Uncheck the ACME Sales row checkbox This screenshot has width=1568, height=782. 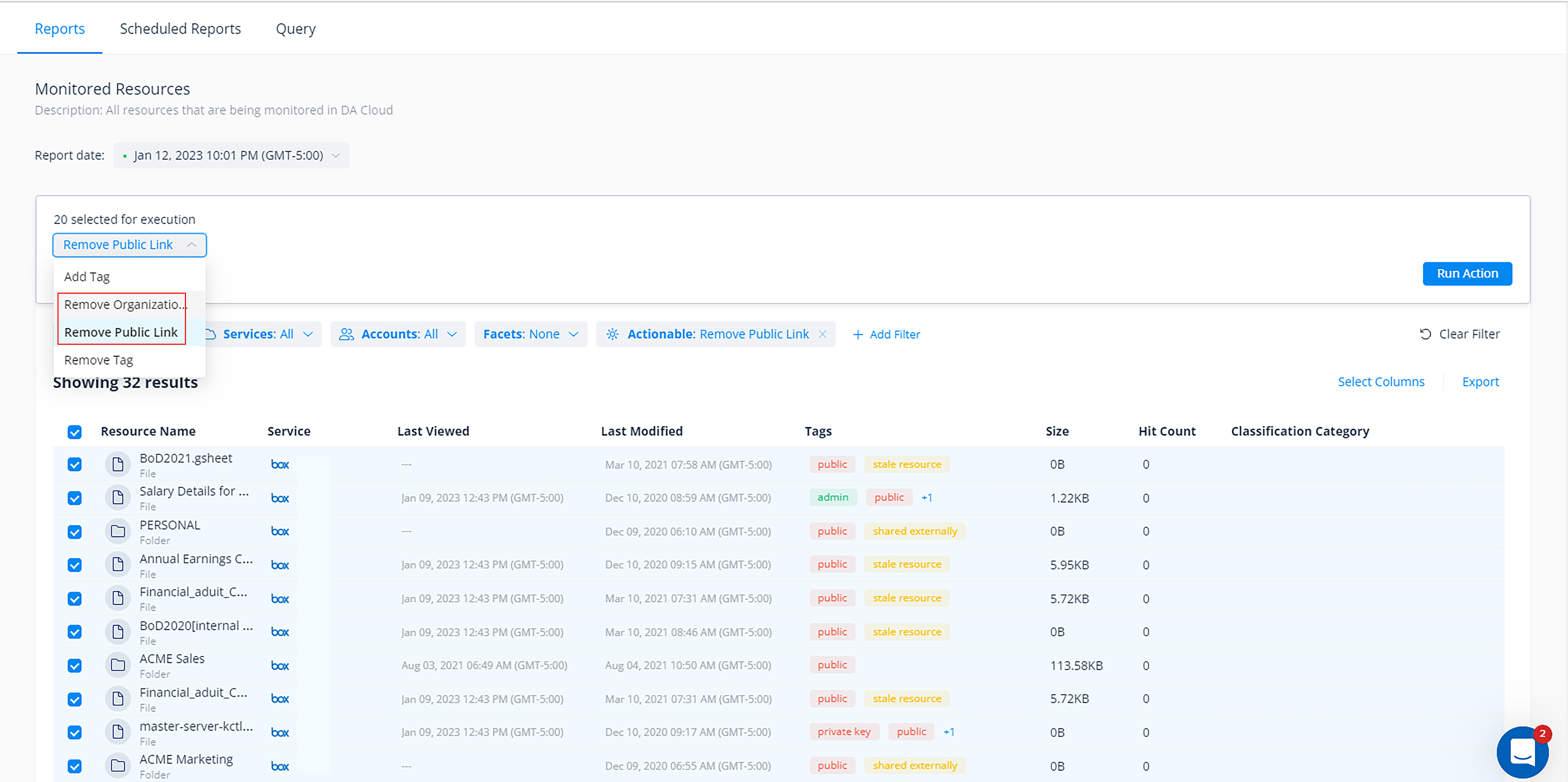pos(74,666)
